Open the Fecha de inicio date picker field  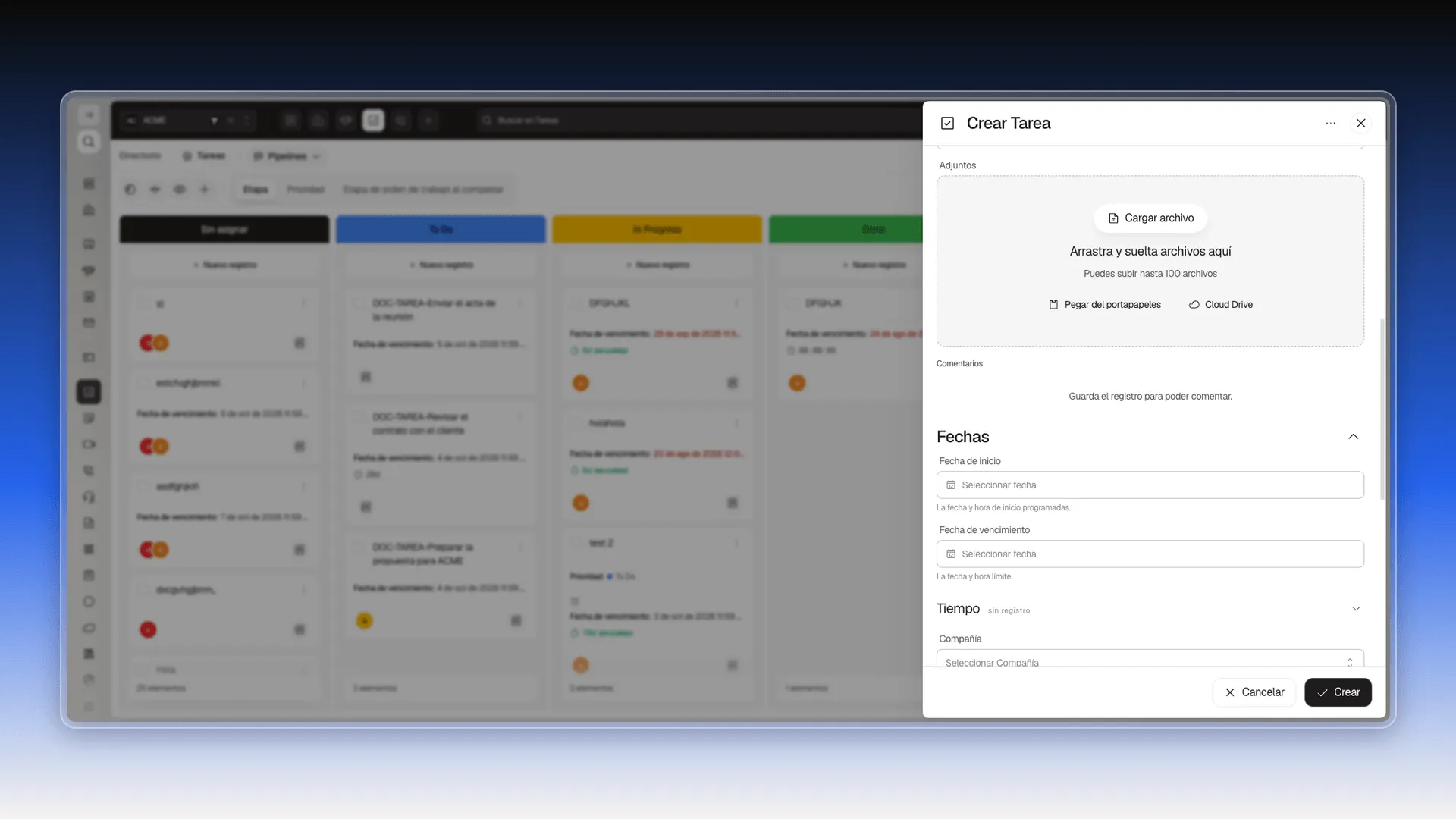click(x=1150, y=485)
